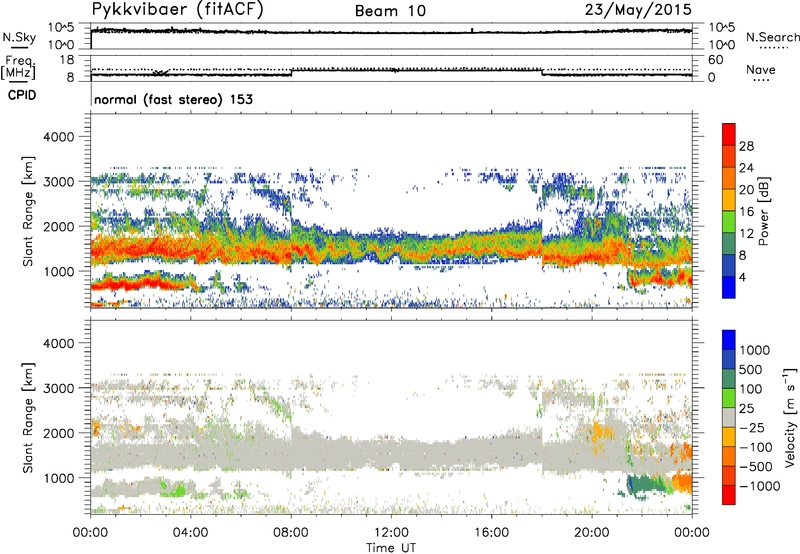
Task: Click the "20" label on Power color bar
Action: point(746,190)
